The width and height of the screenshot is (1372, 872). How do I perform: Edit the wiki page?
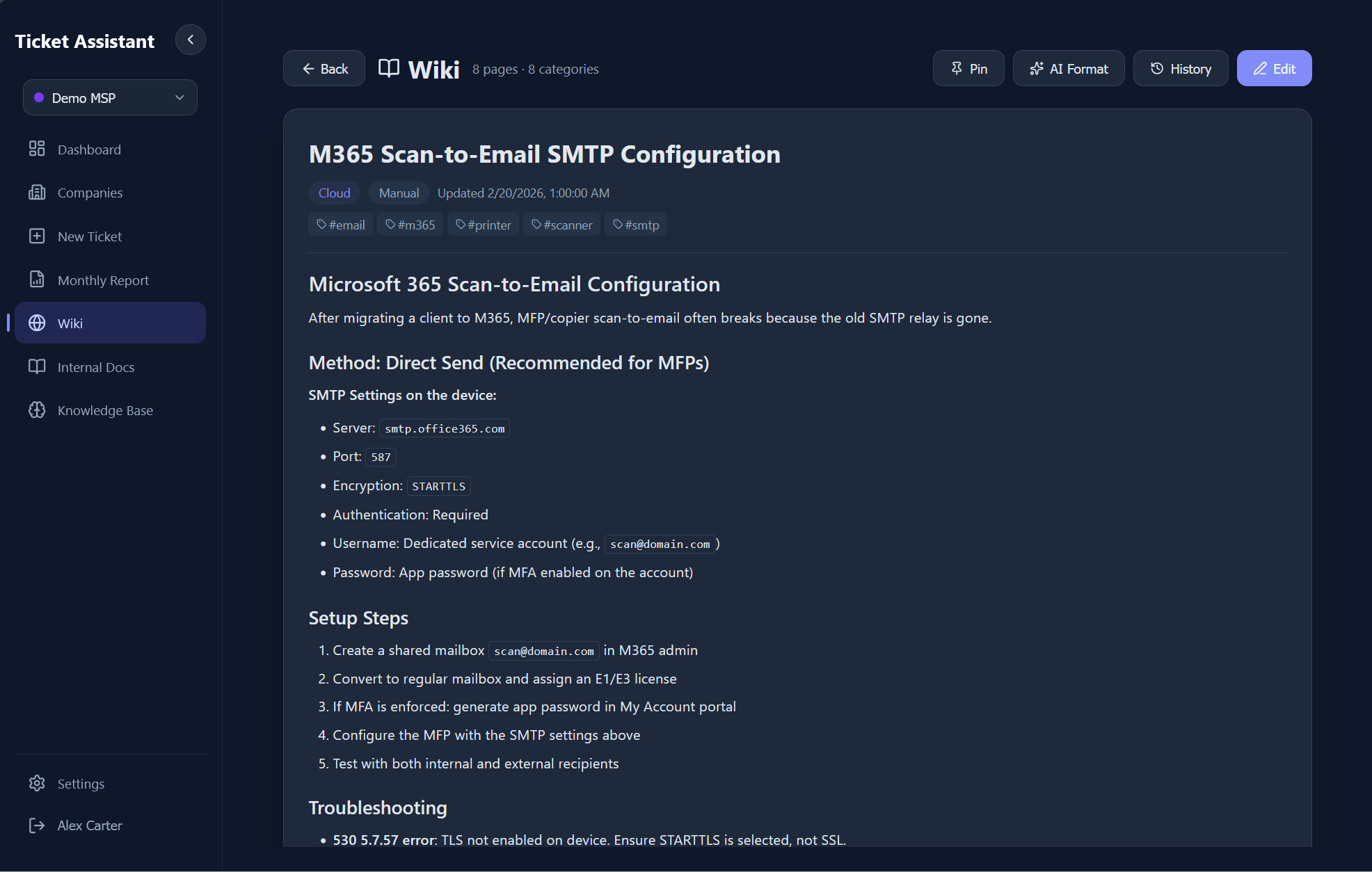pos(1274,69)
